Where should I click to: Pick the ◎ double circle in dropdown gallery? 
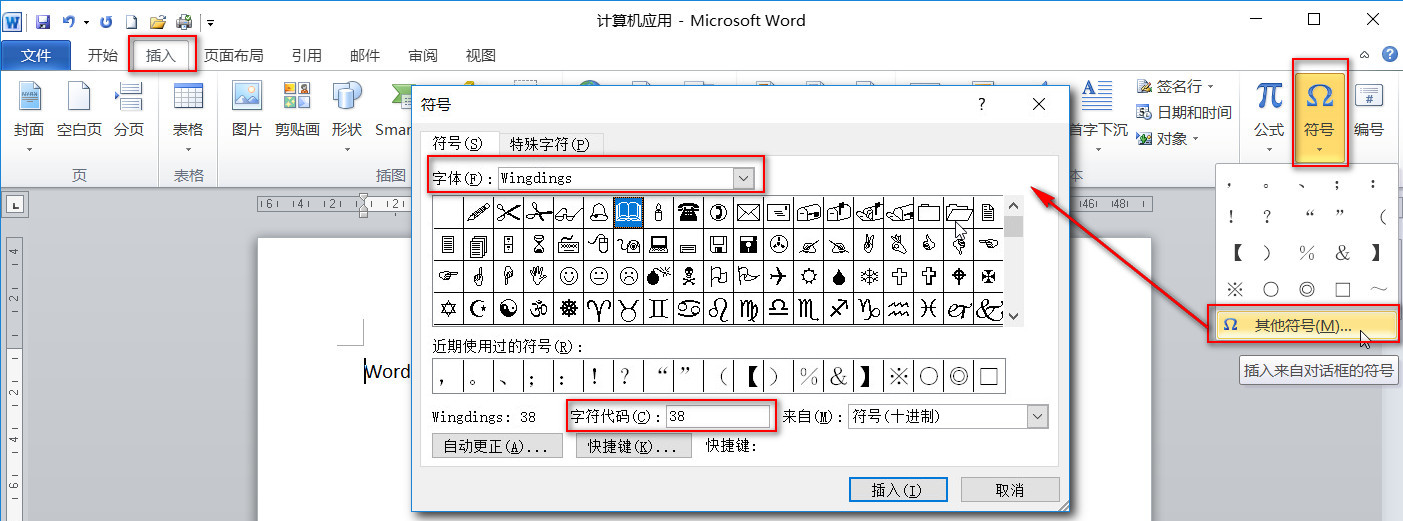pyautogui.click(x=1306, y=289)
